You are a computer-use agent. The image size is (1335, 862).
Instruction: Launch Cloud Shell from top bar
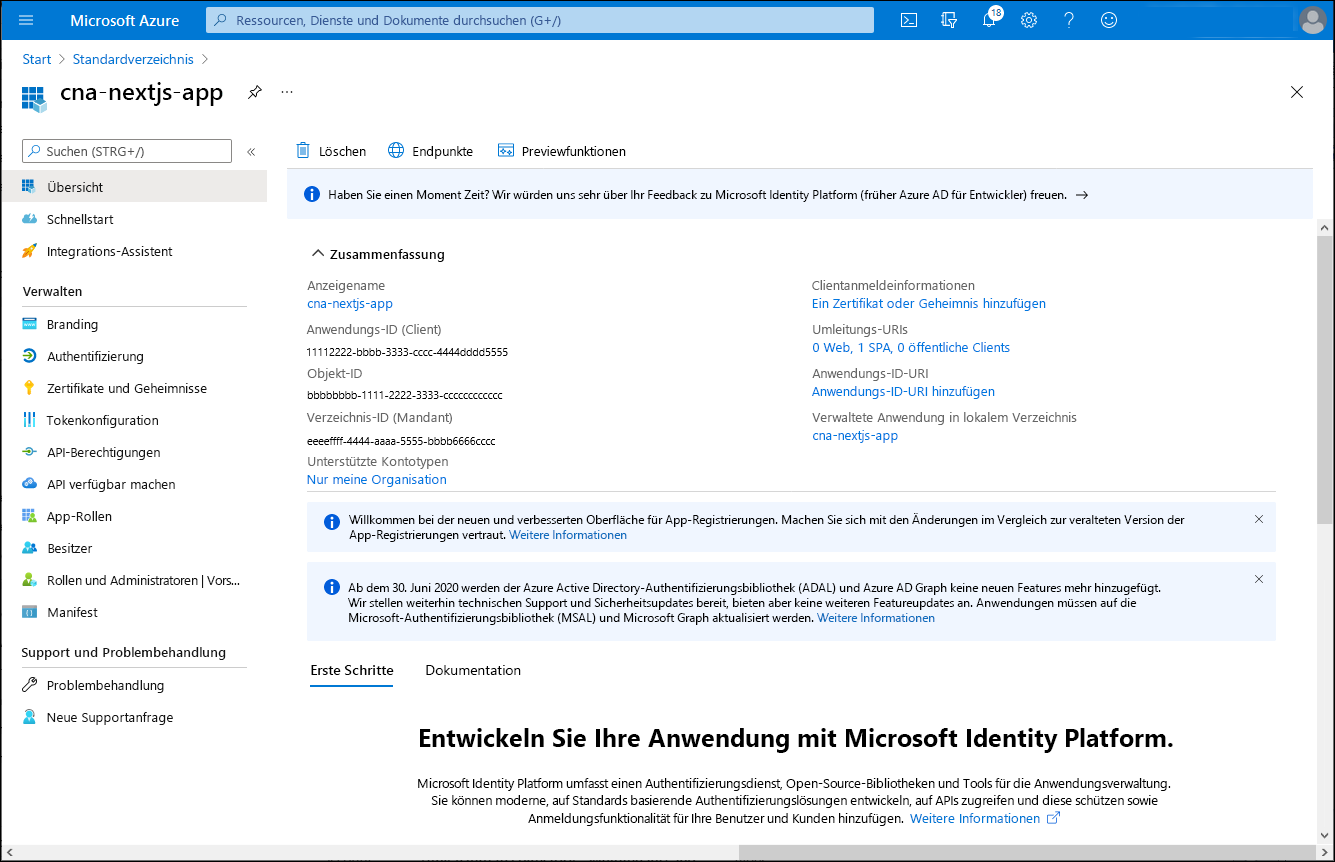(x=909, y=20)
